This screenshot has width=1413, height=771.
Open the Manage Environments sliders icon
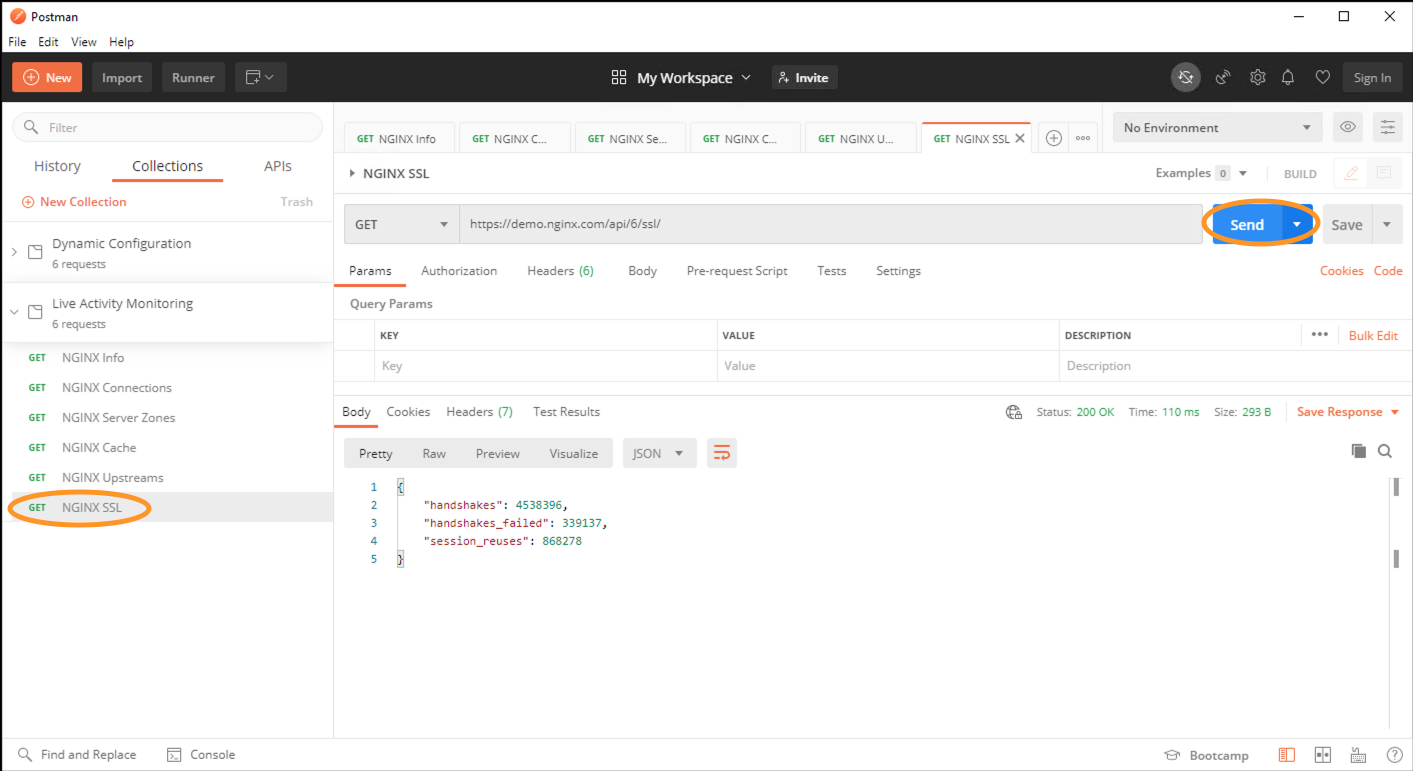1387,127
